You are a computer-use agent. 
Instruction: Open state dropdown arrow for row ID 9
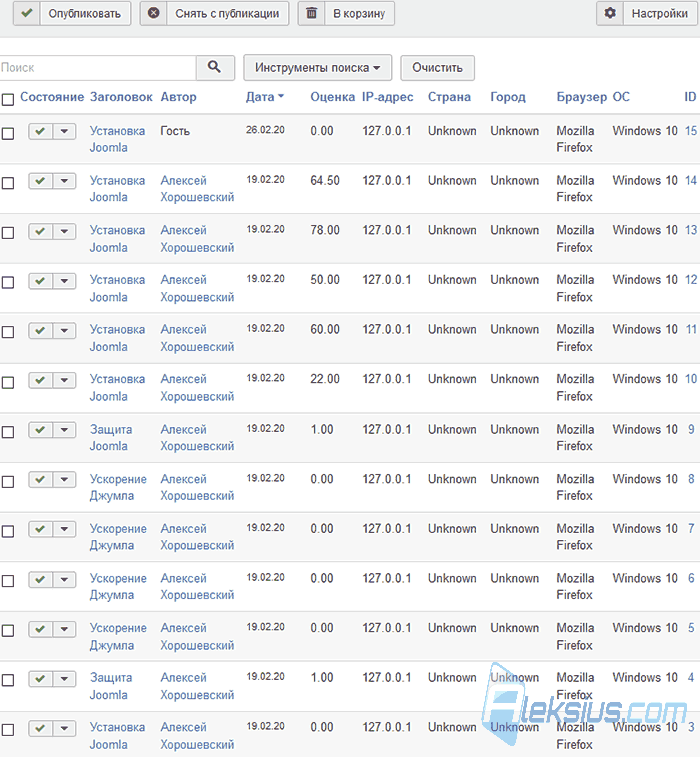pos(64,430)
